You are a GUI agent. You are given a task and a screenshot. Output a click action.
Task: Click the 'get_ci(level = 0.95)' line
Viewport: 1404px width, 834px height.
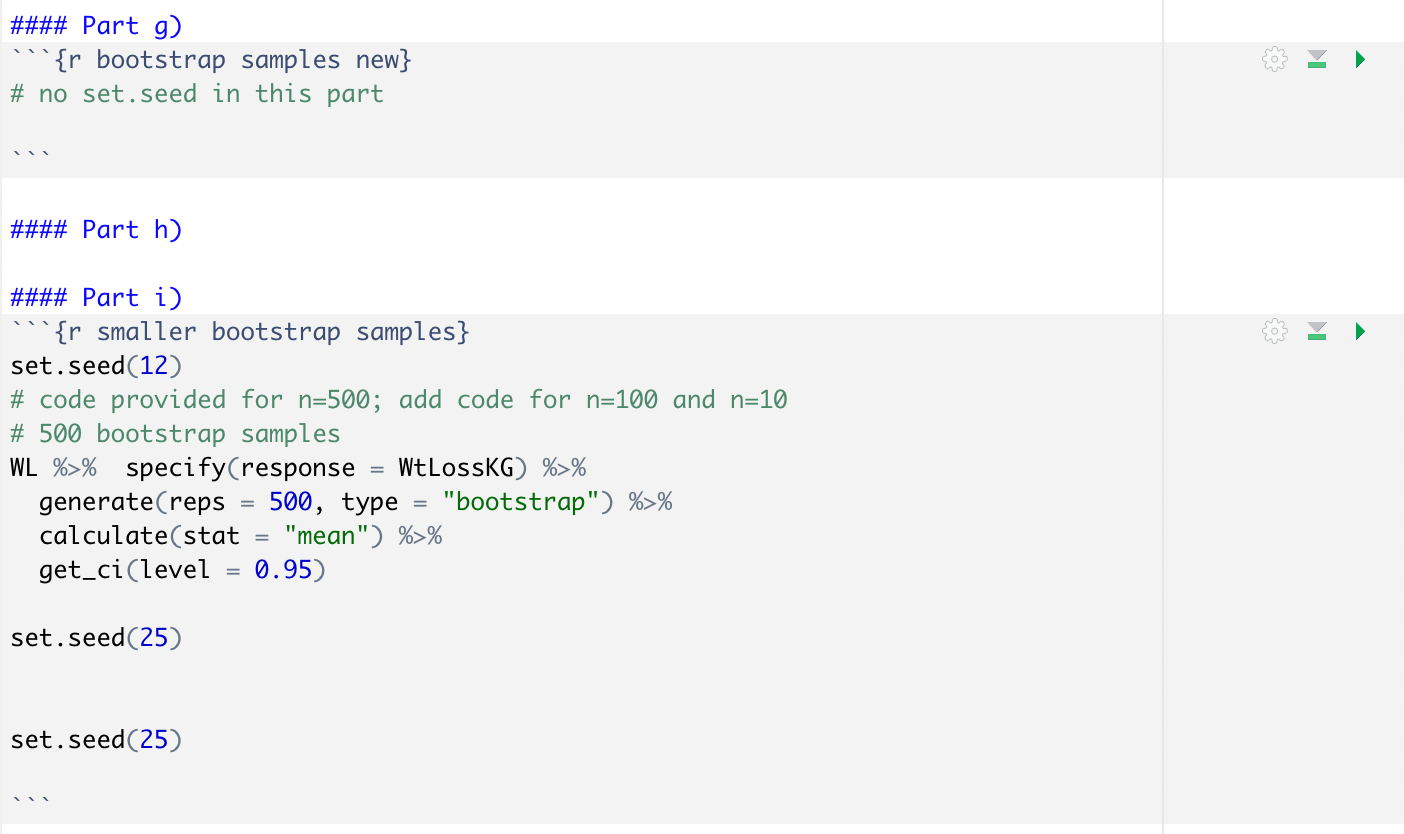tap(182, 570)
